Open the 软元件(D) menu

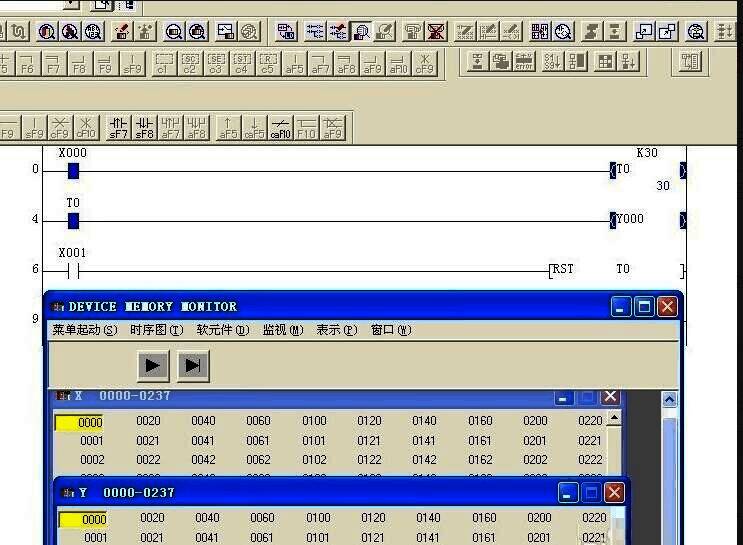(x=222, y=330)
